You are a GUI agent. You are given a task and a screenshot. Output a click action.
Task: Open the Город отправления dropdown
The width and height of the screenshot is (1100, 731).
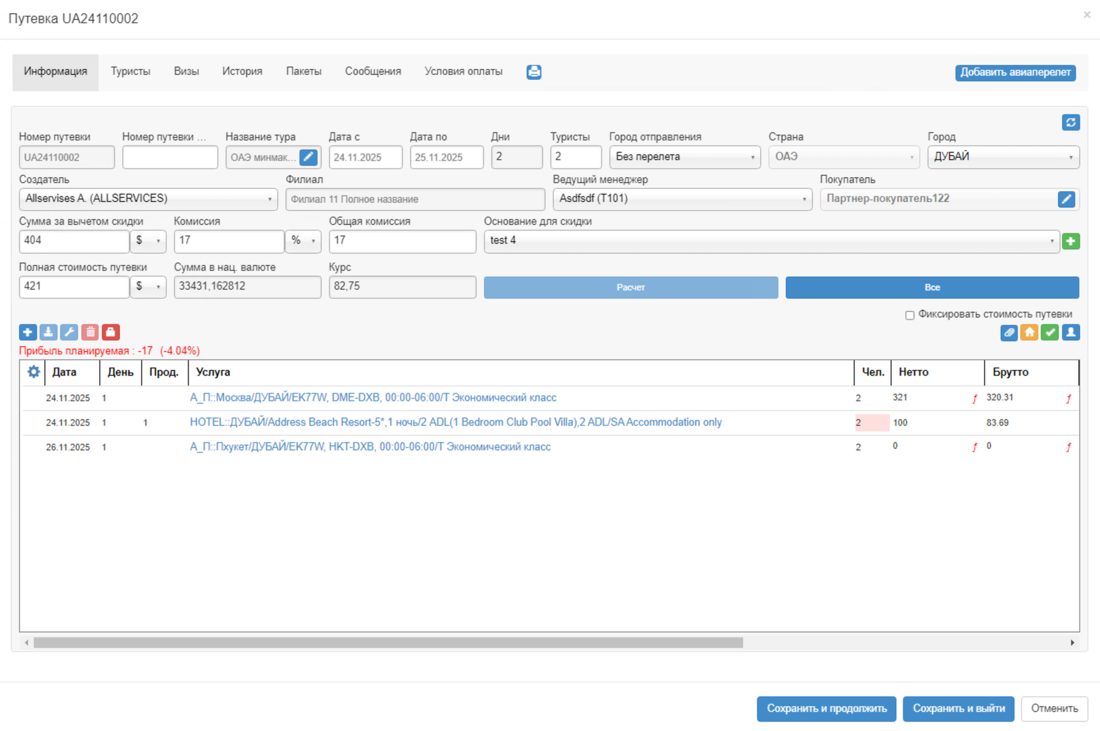point(684,157)
